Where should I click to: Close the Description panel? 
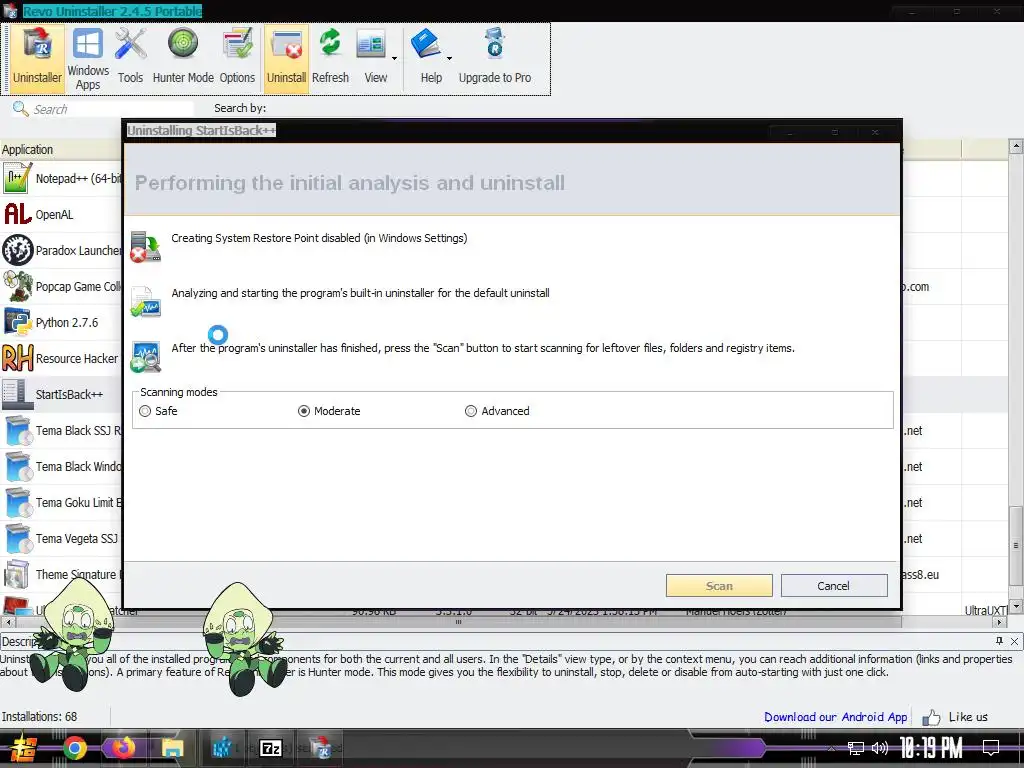[1014, 641]
